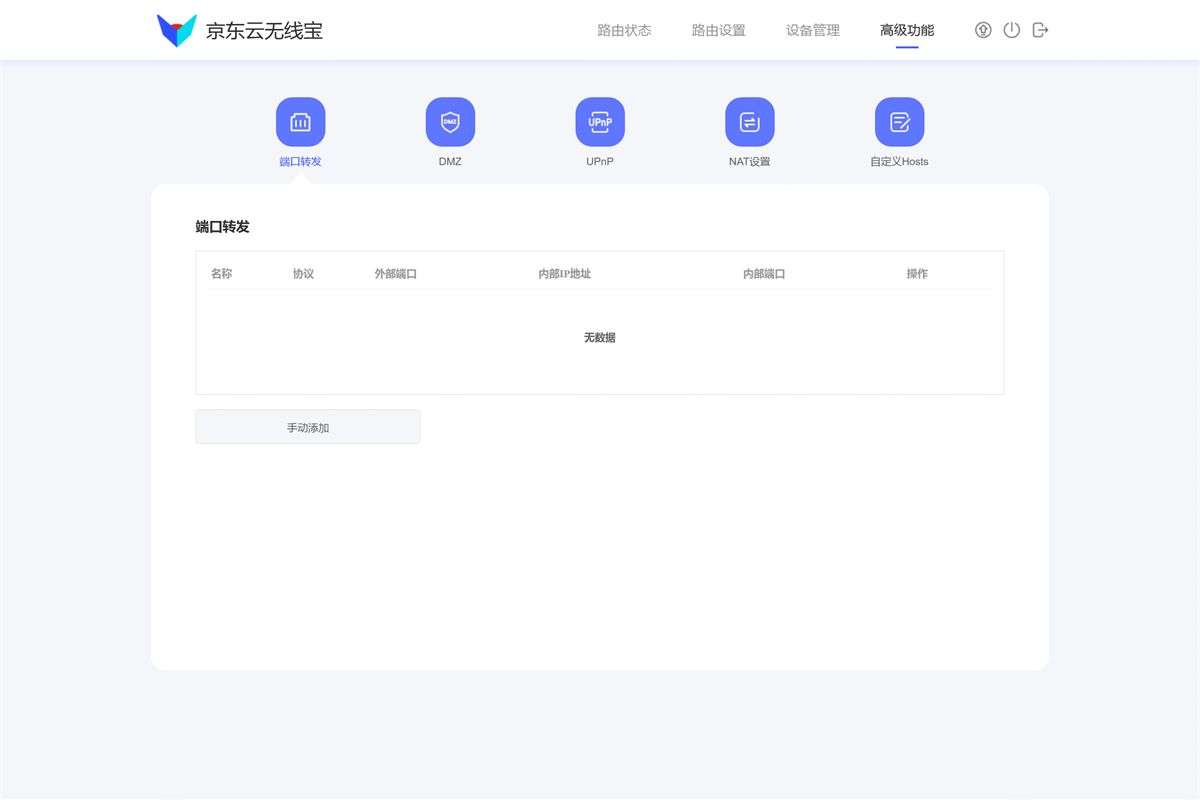This screenshot has width=1200, height=800.
Task: Click the firmware upgrade icon top right
Action: tap(983, 30)
